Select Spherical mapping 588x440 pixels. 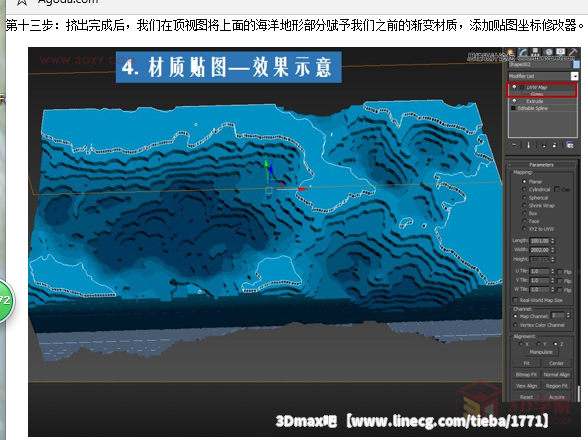524,198
